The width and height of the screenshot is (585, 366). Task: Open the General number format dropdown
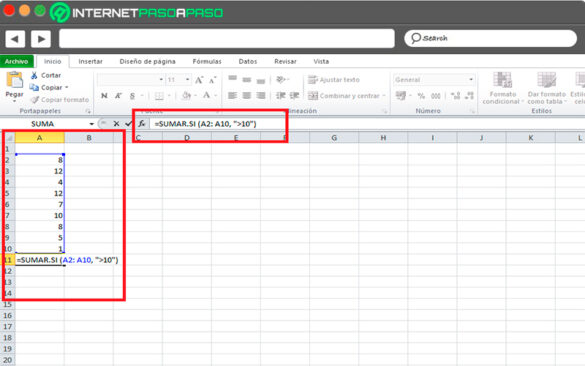click(x=471, y=79)
